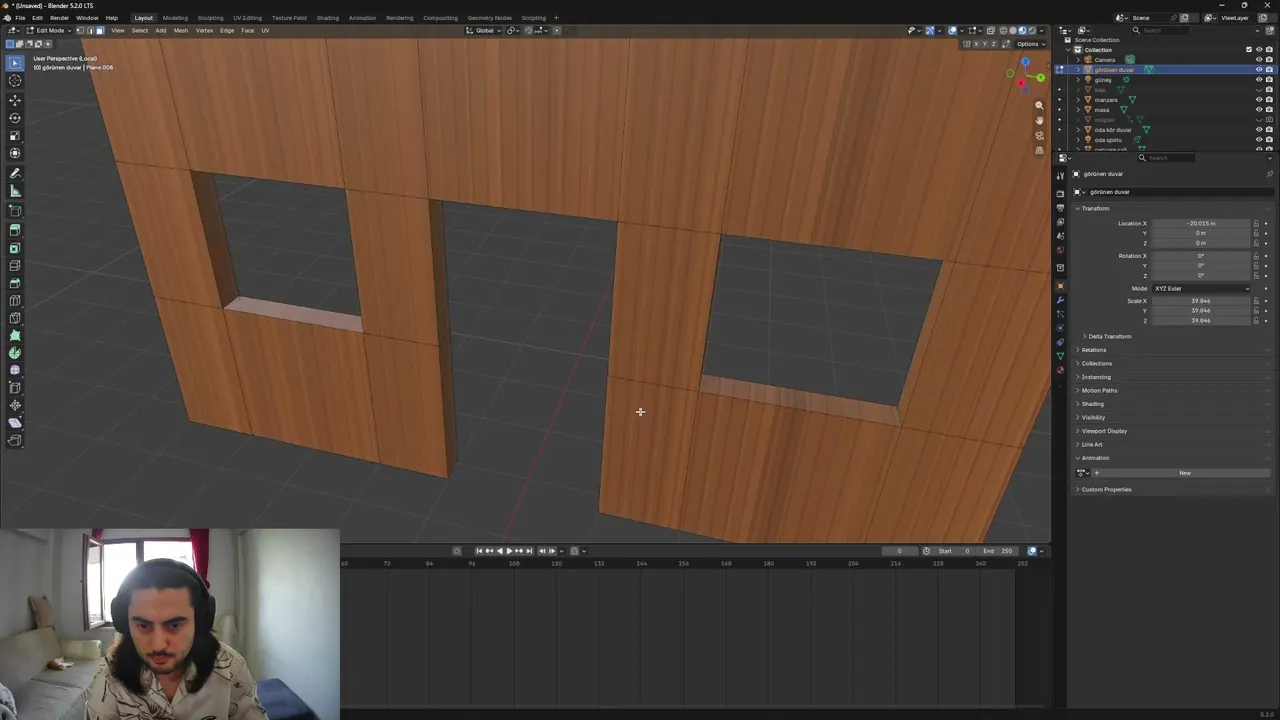Open the Mesh menu in viewport header
The width and height of the screenshot is (1280, 720).
(181, 31)
